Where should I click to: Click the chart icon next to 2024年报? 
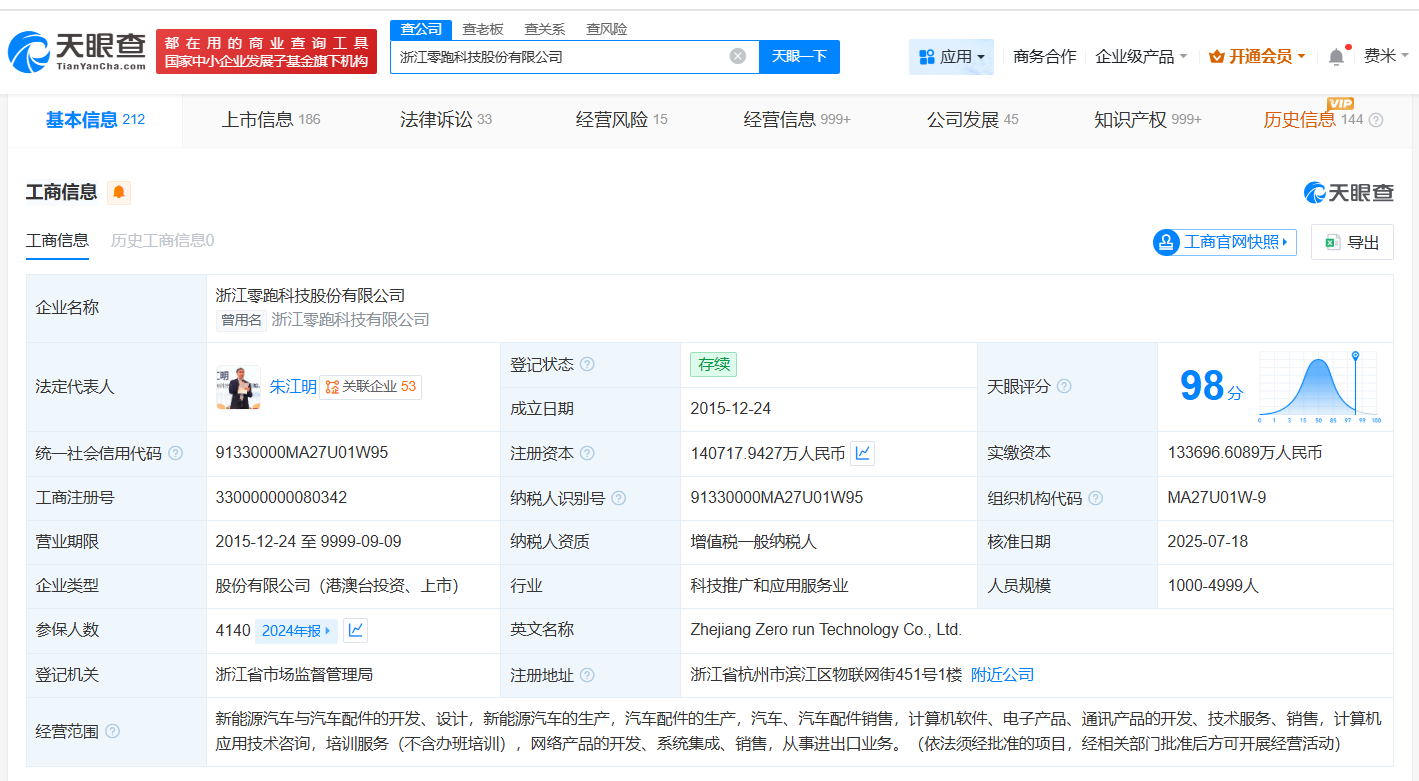coord(355,630)
